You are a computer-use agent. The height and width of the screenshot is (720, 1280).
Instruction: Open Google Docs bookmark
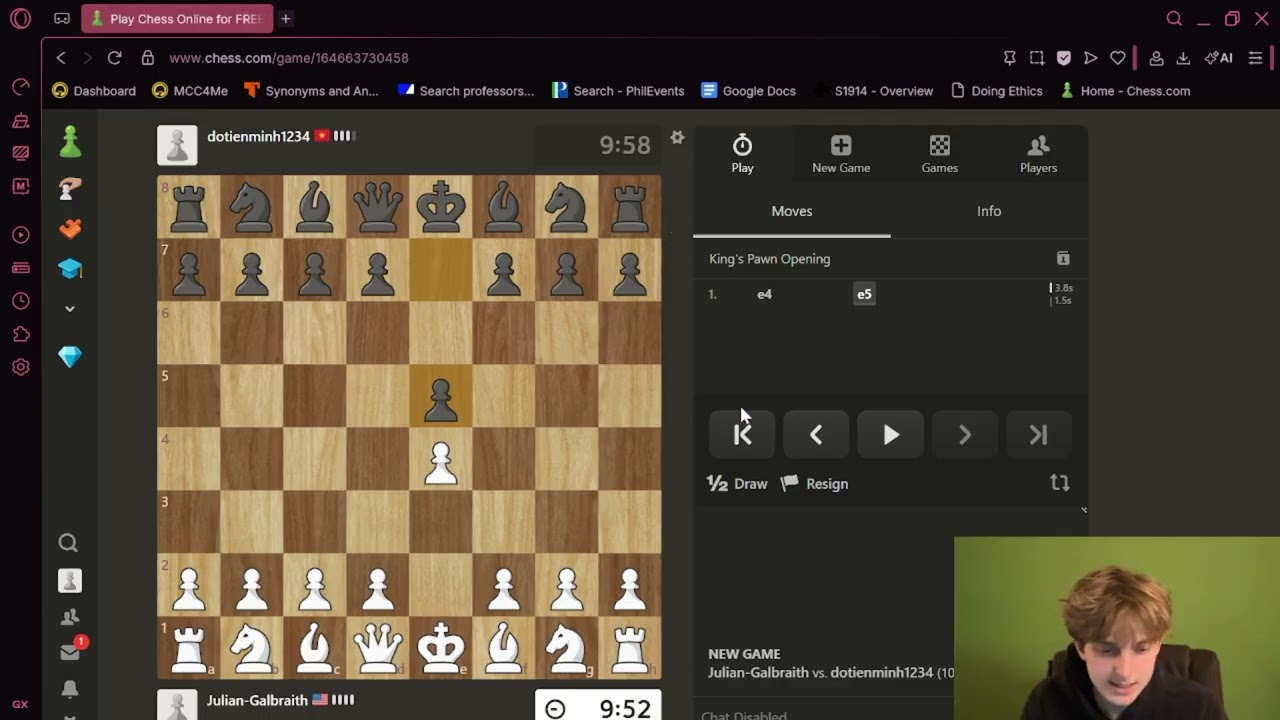coord(749,91)
